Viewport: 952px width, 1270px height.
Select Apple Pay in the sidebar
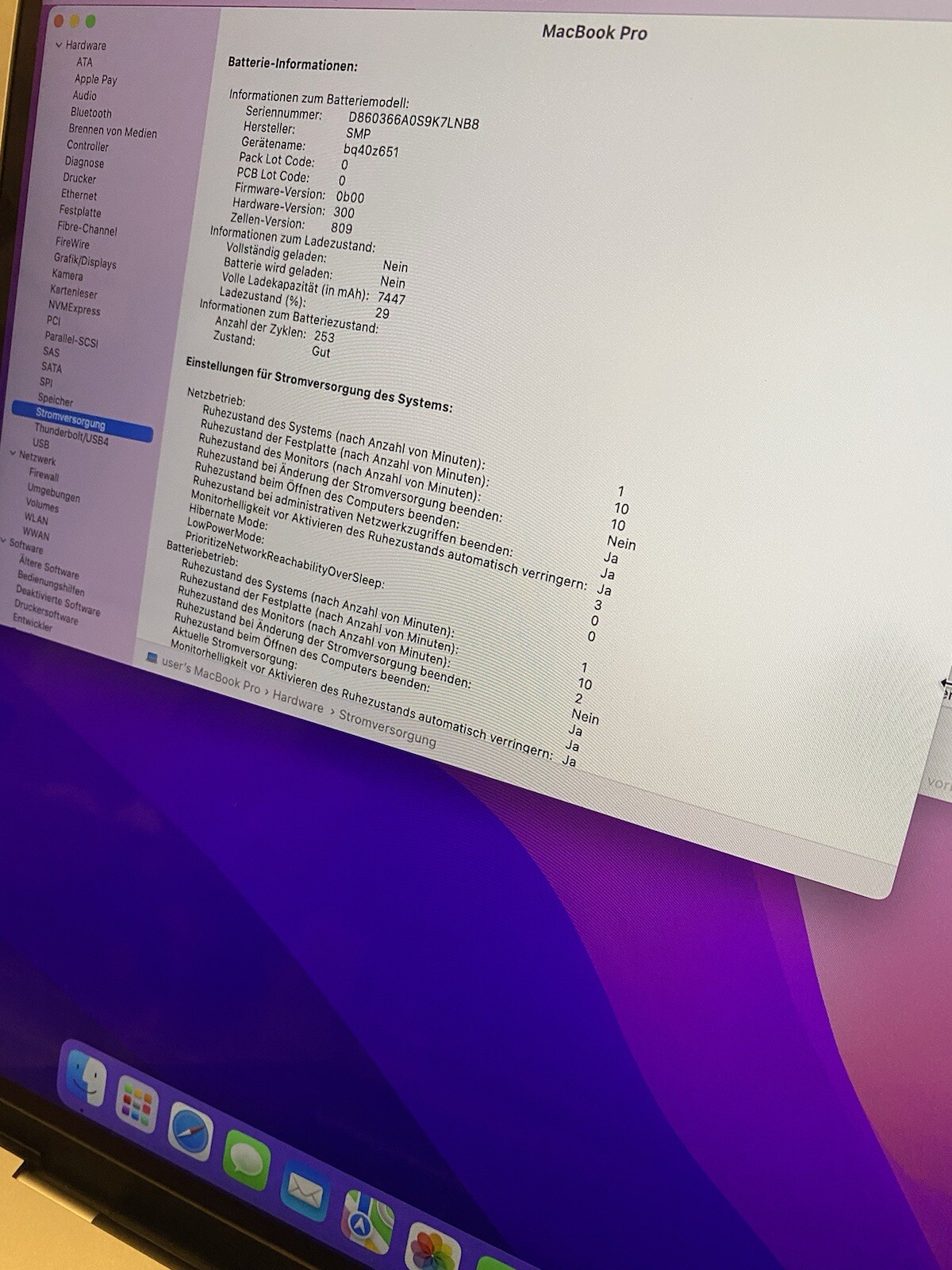[x=96, y=79]
